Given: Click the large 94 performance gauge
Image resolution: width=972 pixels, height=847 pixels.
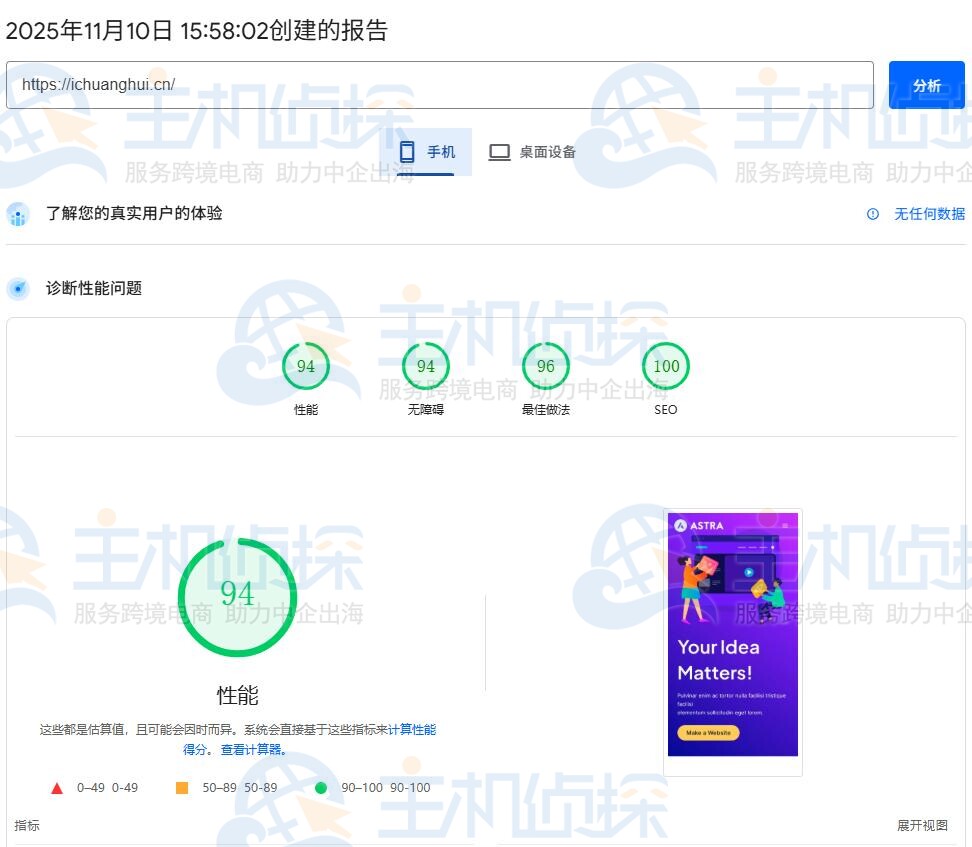Looking at the screenshot, I should [x=237, y=597].
